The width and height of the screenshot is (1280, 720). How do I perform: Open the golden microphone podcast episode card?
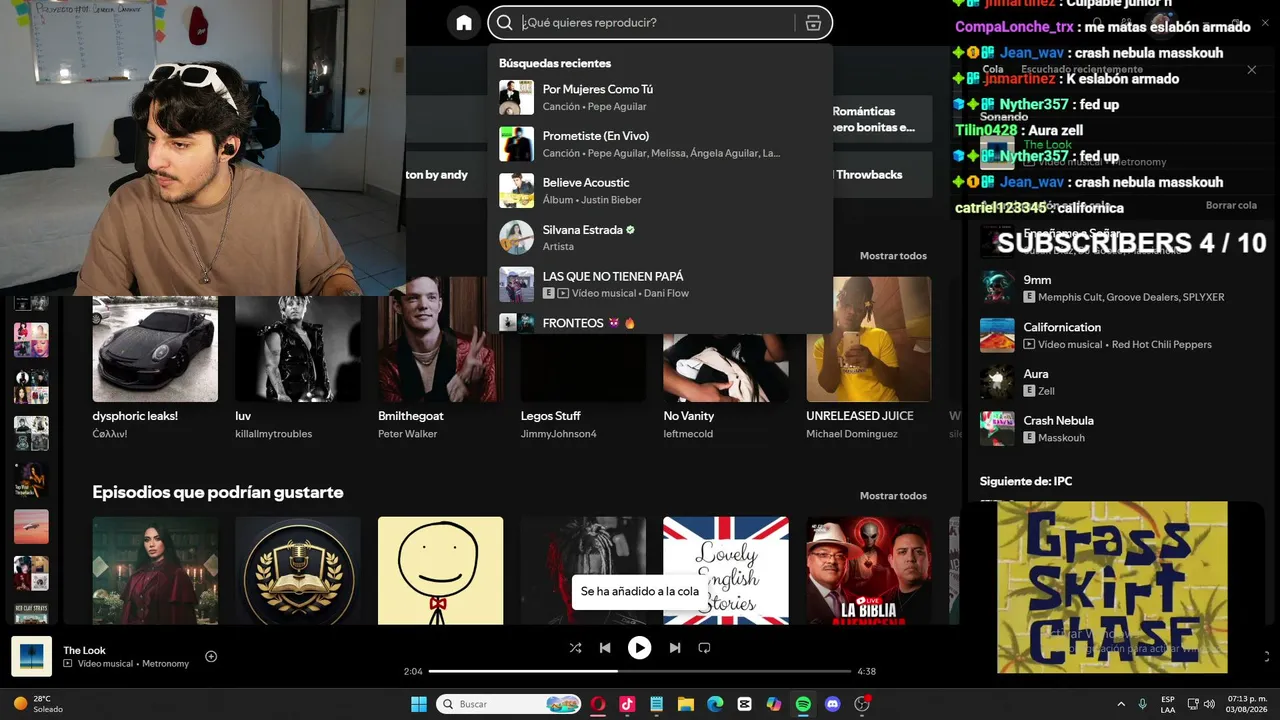pos(297,570)
